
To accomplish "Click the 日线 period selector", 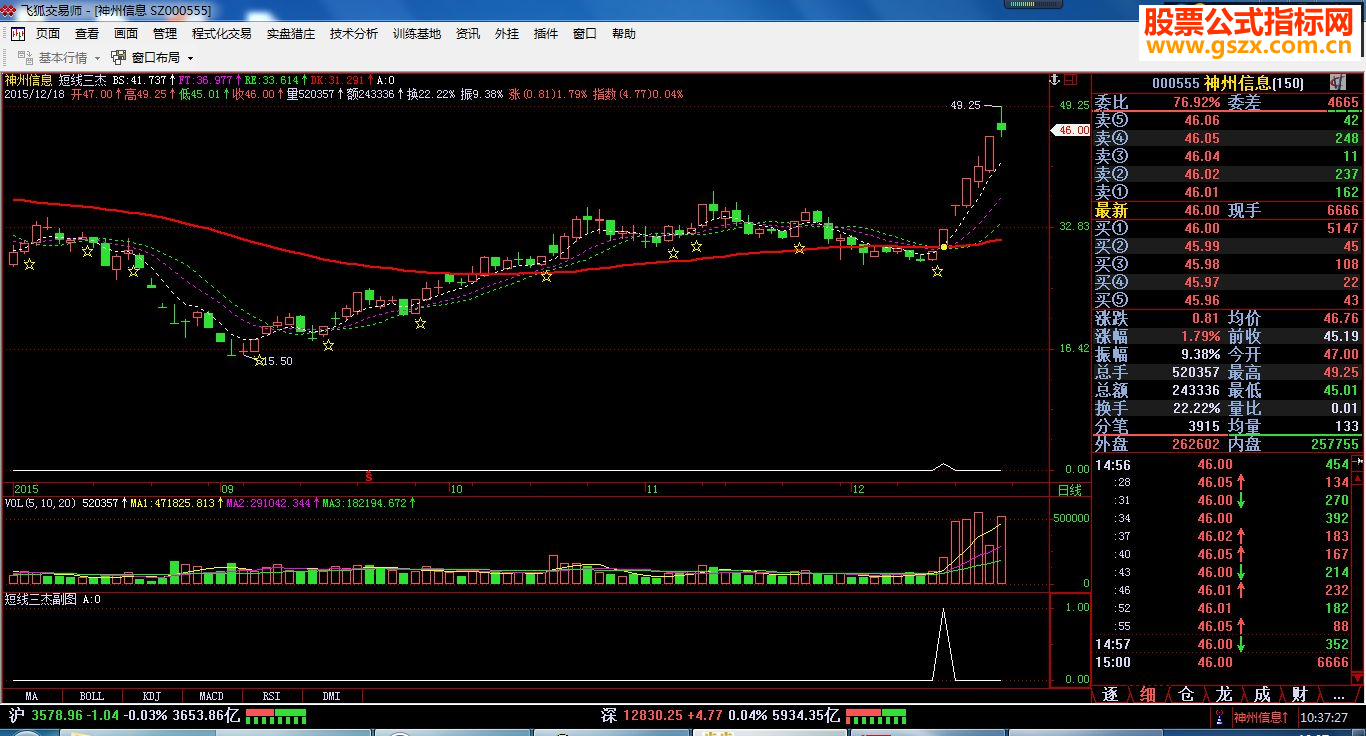I will [1070, 490].
